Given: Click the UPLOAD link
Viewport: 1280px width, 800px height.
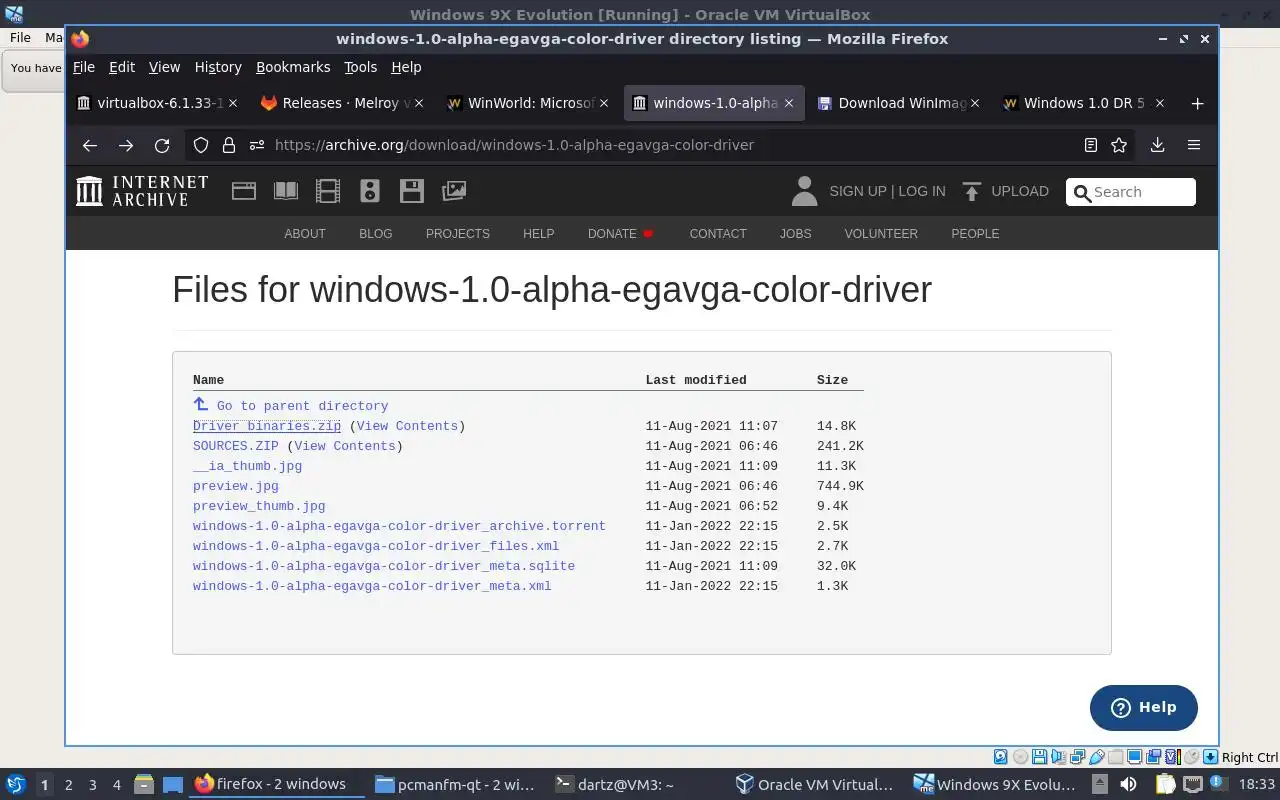Looking at the screenshot, I should click(x=1006, y=191).
